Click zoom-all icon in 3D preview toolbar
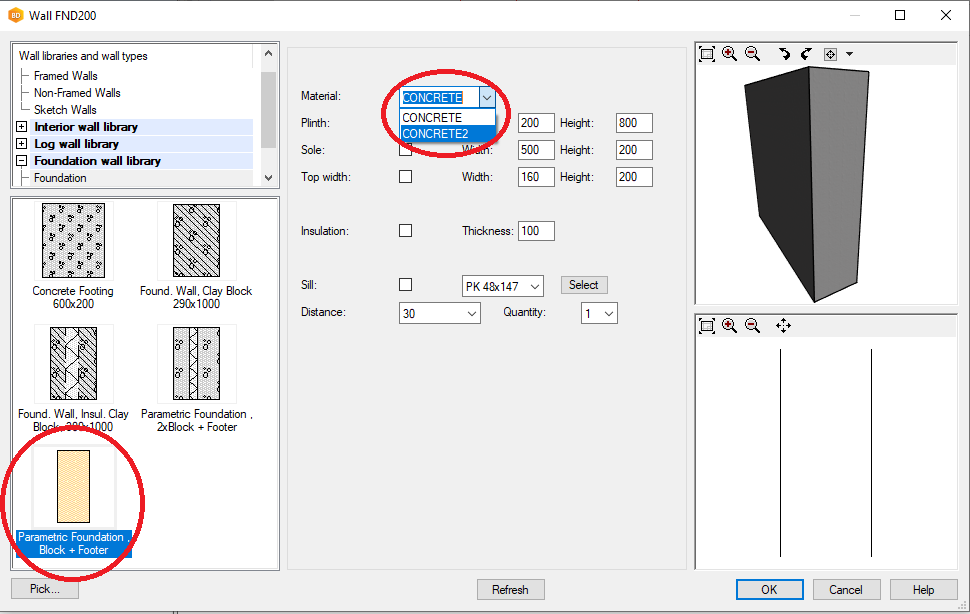This screenshot has width=970, height=614. pos(707,54)
